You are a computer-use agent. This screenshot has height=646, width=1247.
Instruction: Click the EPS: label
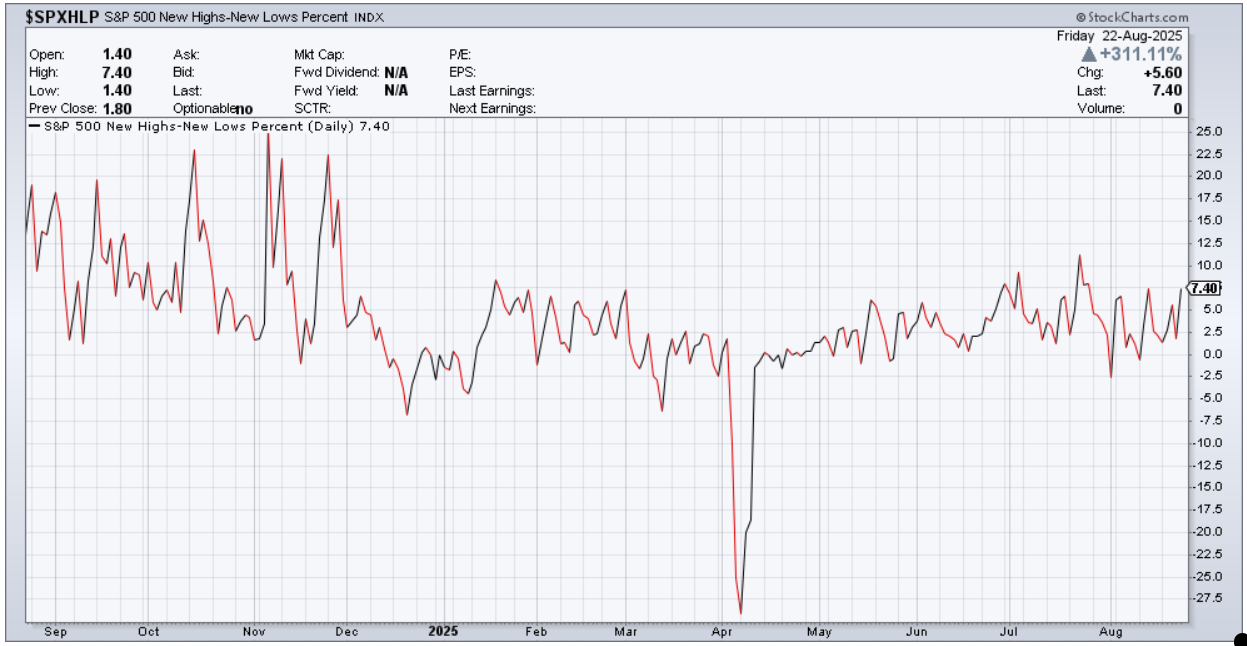(x=463, y=72)
